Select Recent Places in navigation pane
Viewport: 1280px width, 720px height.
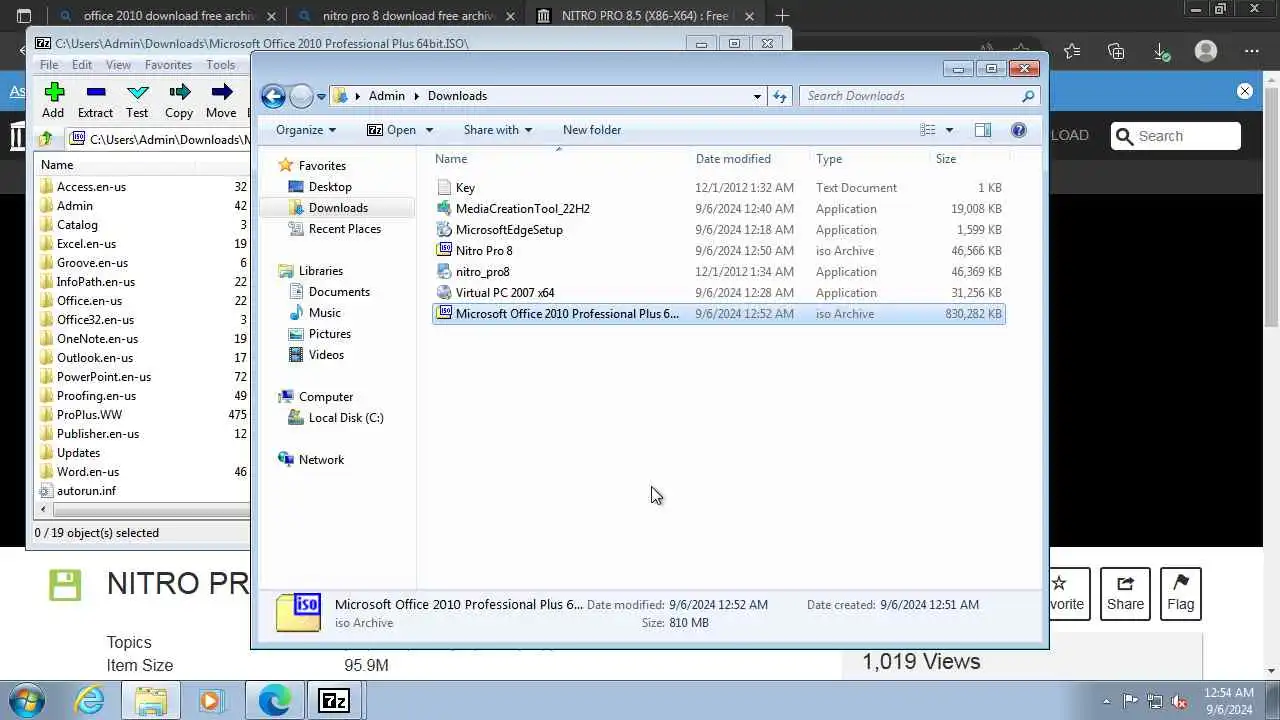(x=344, y=229)
